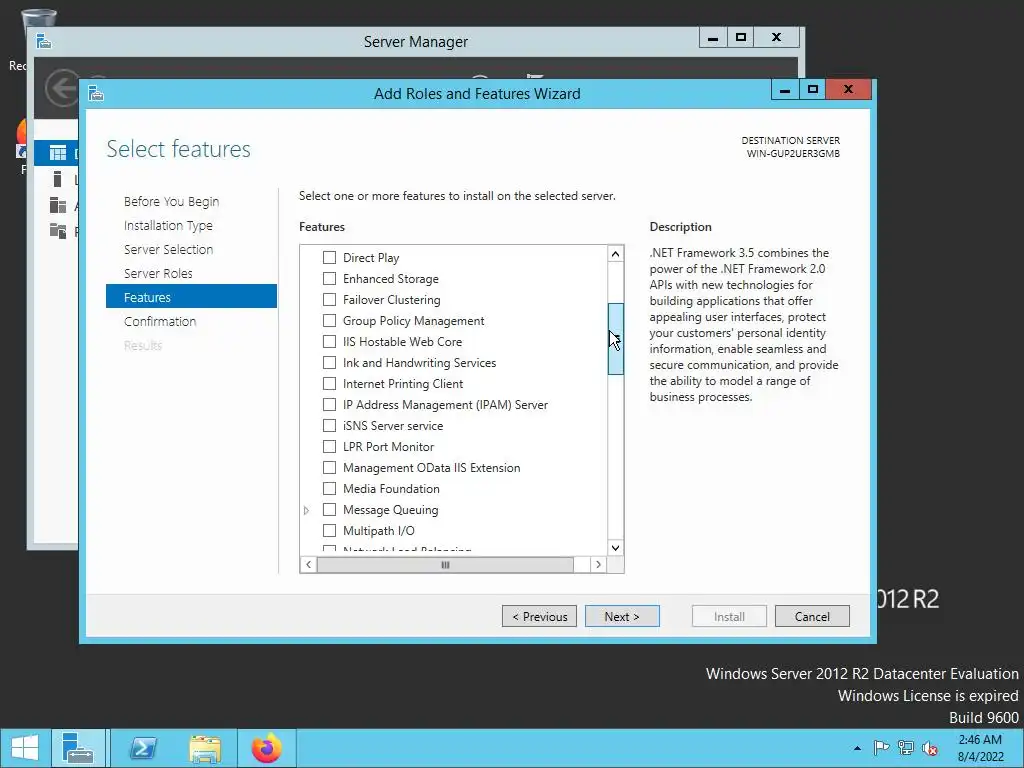Click the vertical scrollbar thumb in features list
The width and height of the screenshot is (1024, 768).
click(615, 338)
